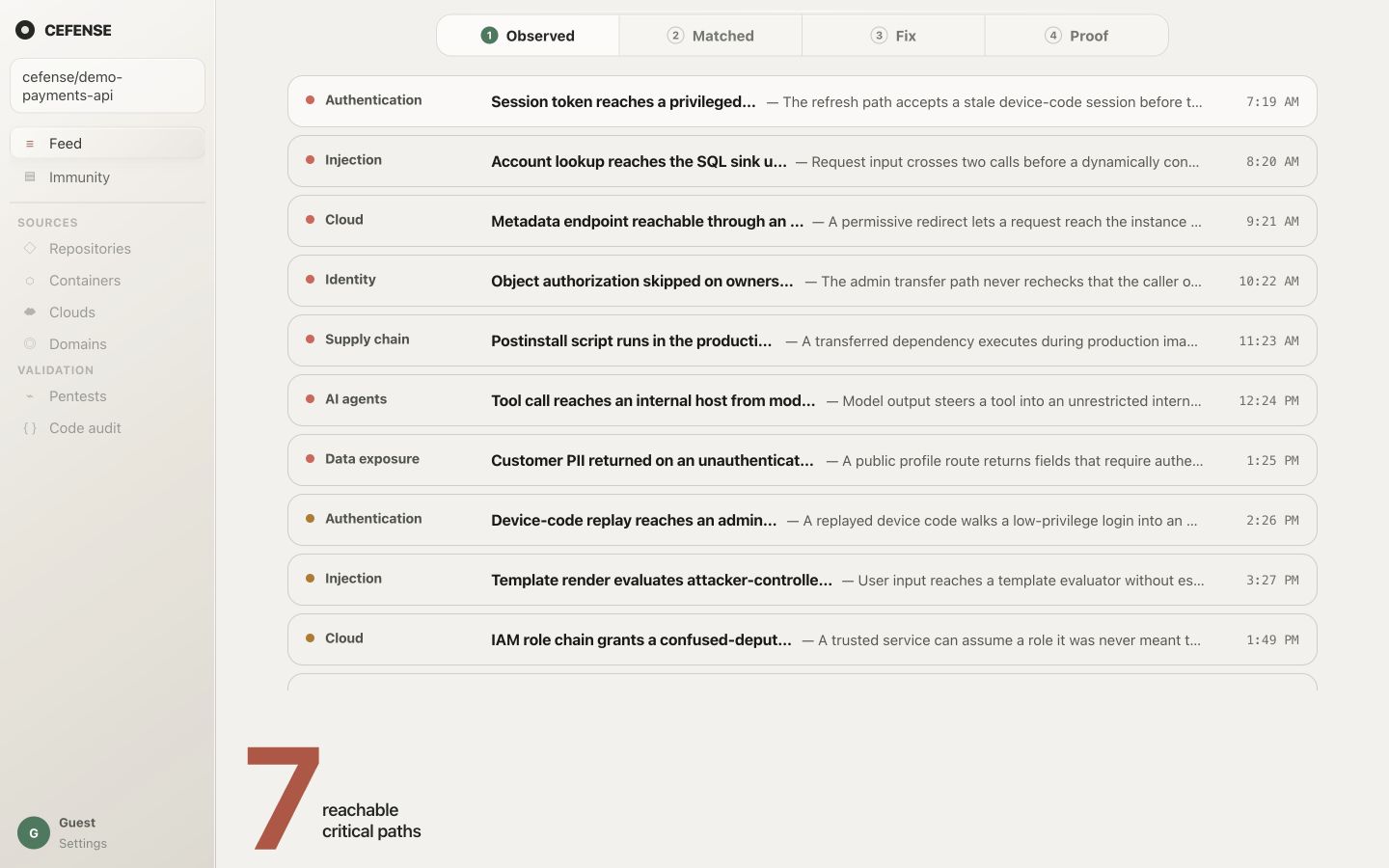This screenshot has width=1389, height=868.
Task: Click the Clouds cloud icon
Action: (30, 312)
